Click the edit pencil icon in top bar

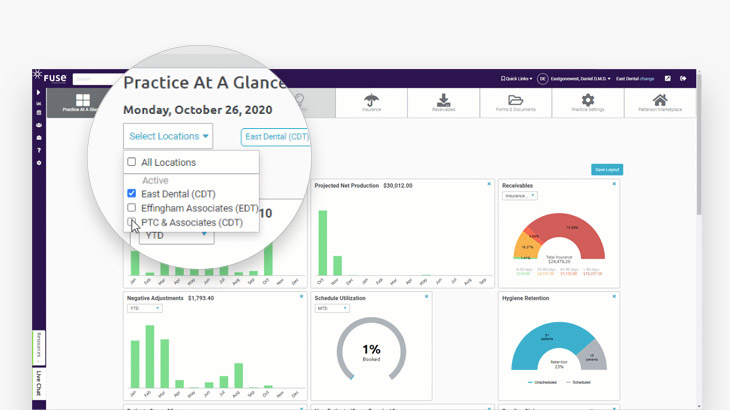pyautogui.click(x=668, y=79)
